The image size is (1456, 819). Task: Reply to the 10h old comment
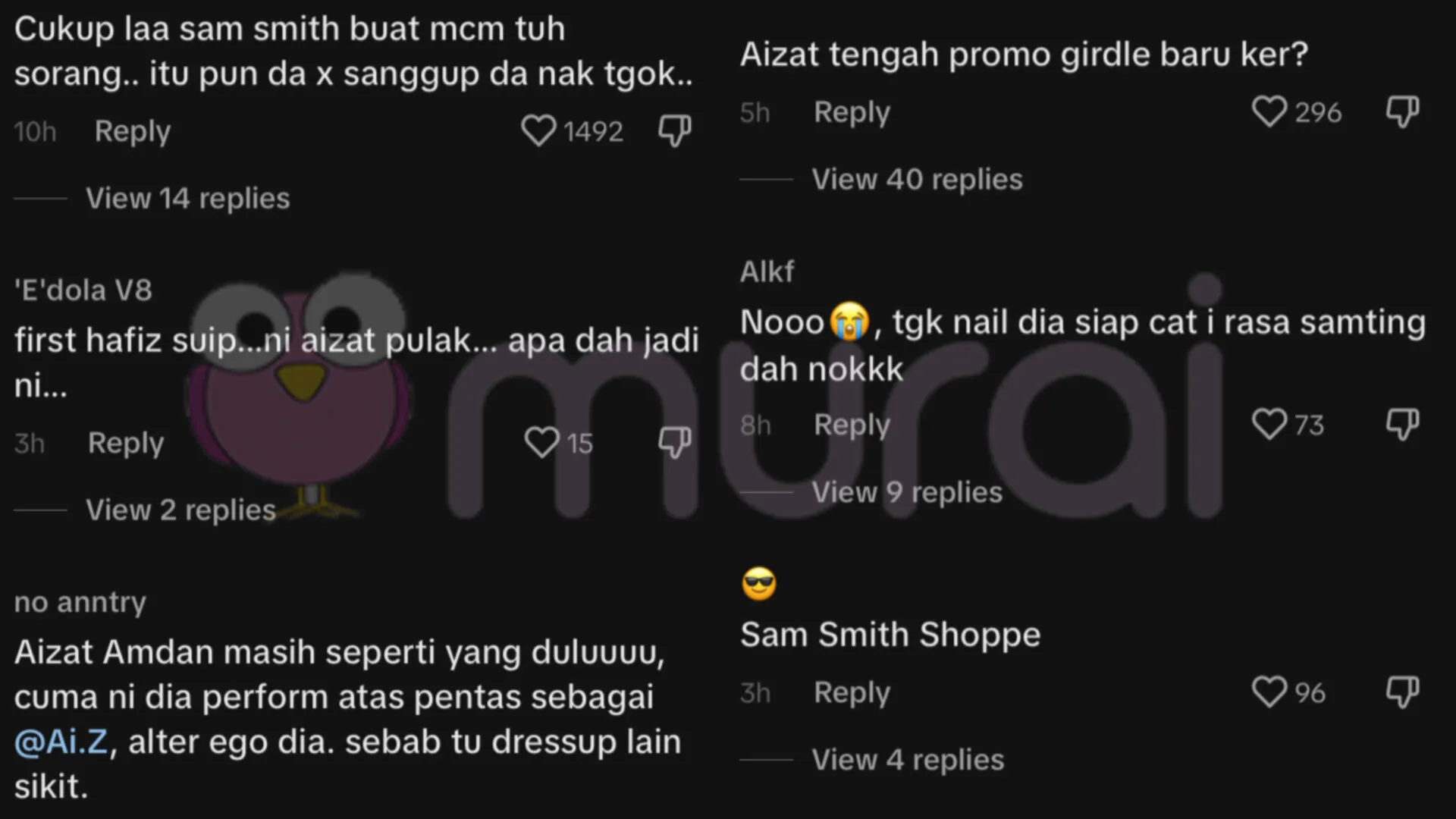pos(133,132)
